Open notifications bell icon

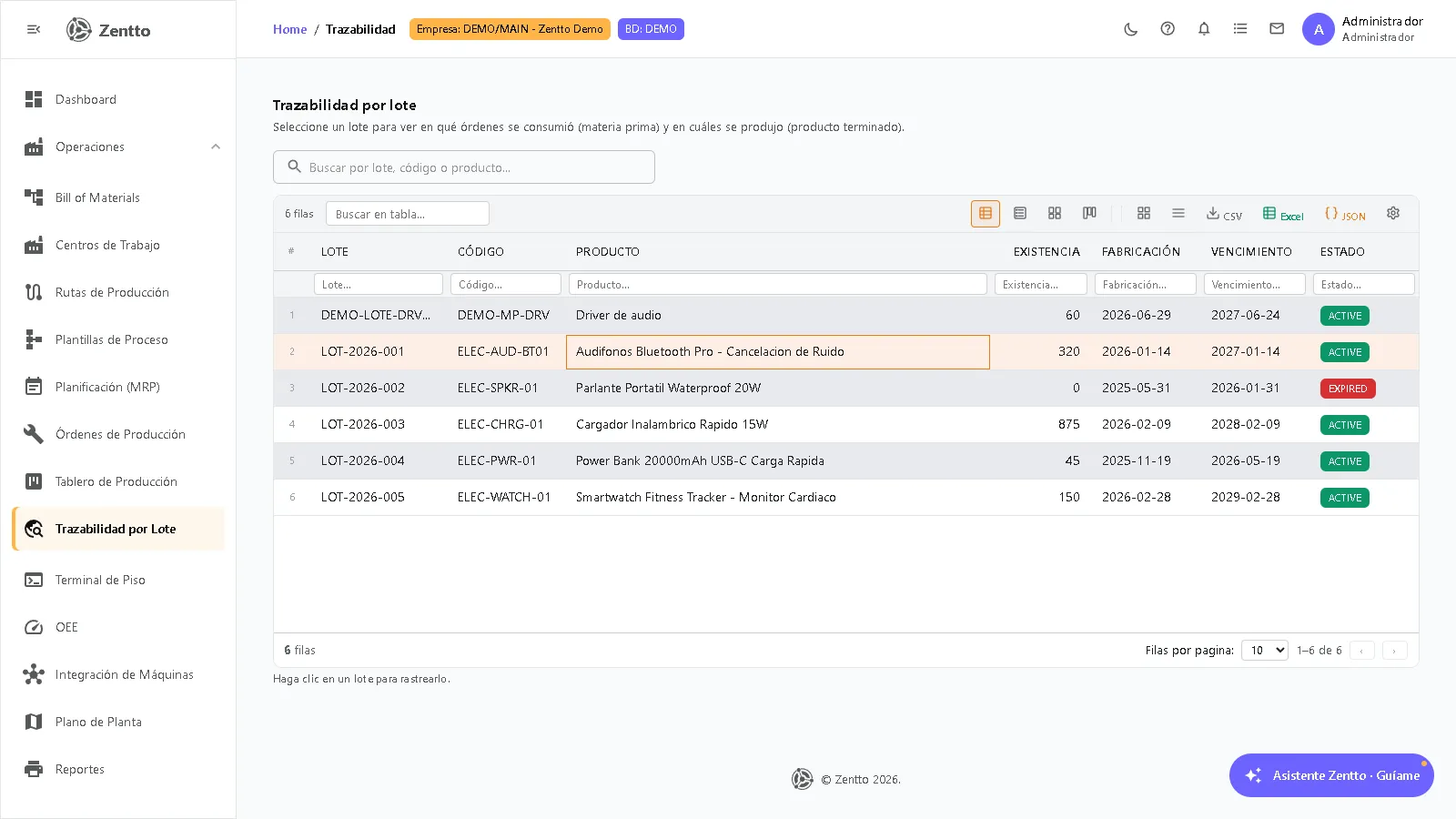(1204, 29)
